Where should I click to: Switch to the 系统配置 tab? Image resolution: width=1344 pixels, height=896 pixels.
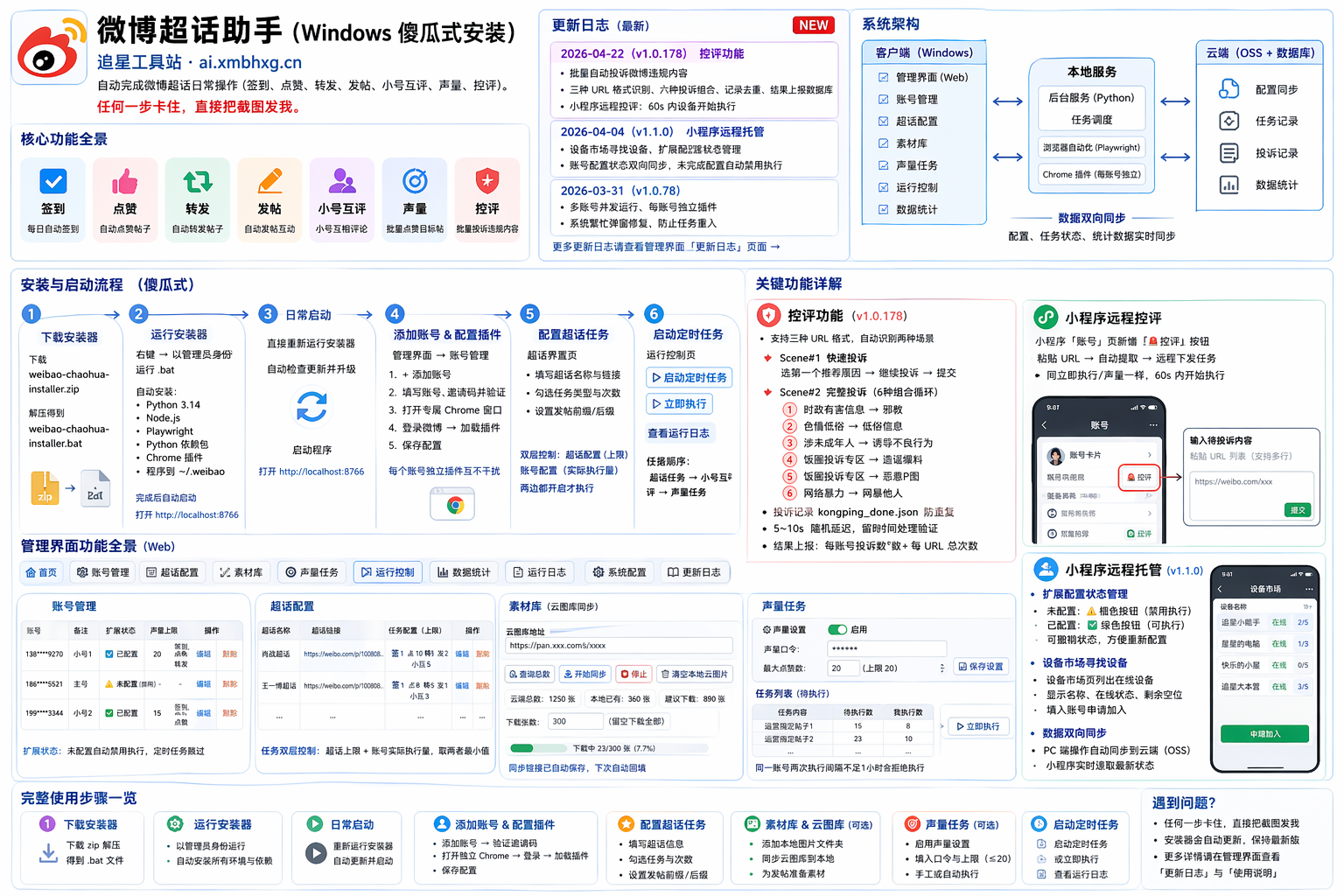[x=619, y=572]
